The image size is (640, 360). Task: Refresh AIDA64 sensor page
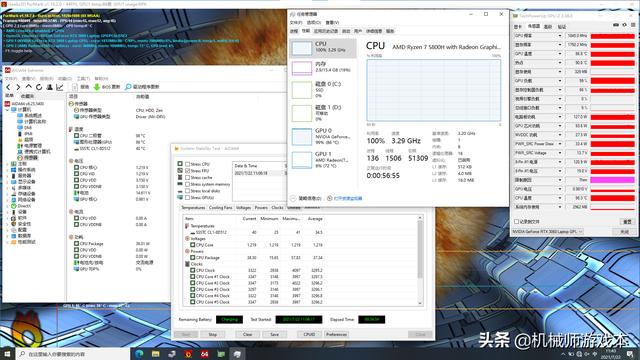click(x=39, y=87)
